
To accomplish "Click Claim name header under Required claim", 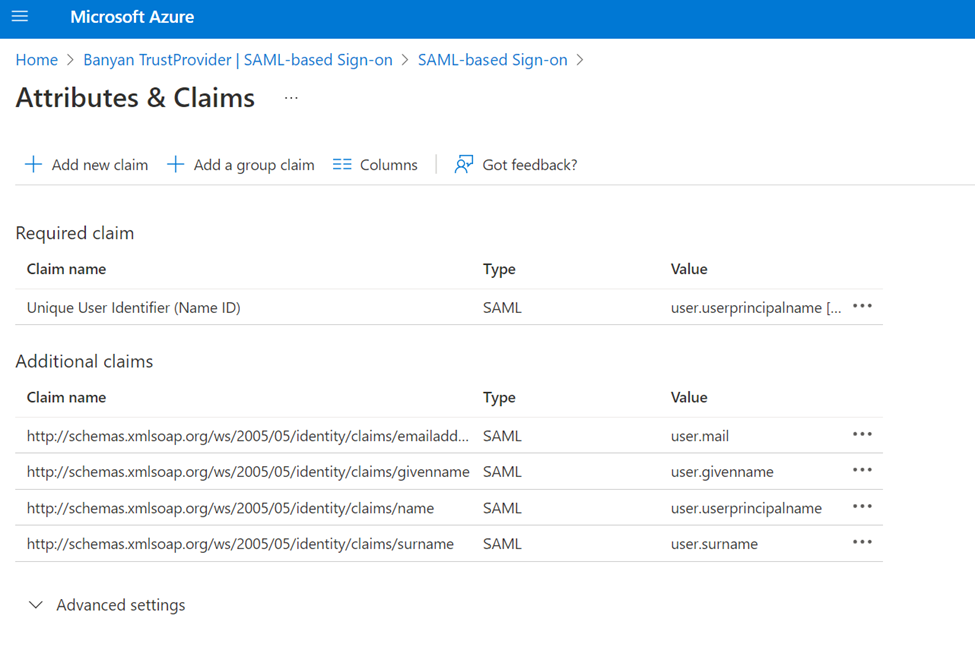I will [x=66, y=269].
